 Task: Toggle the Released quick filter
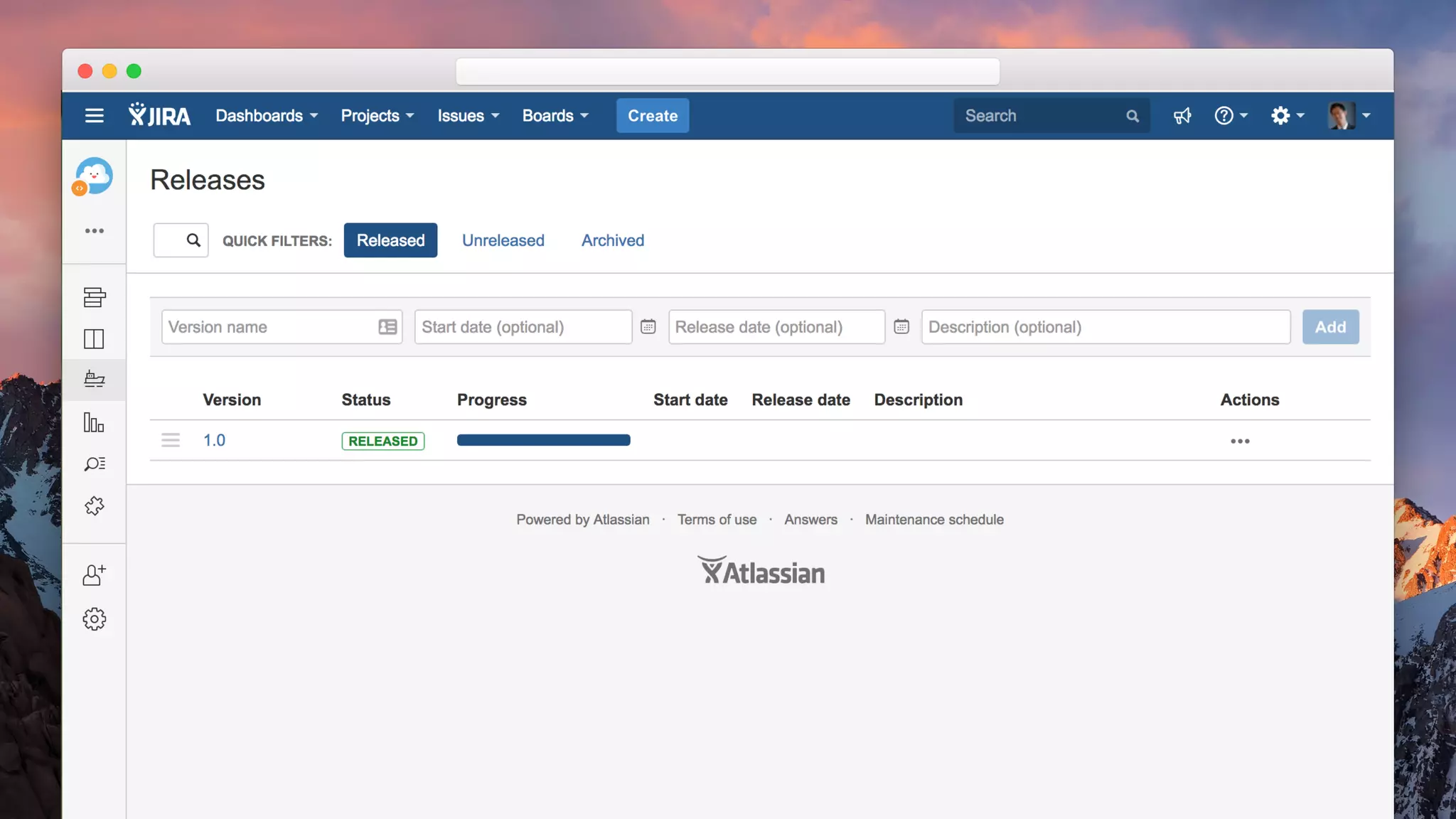pos(390,240)
